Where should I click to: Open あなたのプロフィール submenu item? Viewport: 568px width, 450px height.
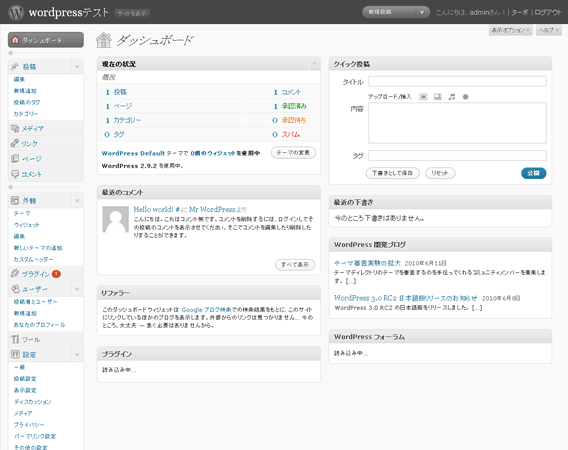pyautogui.click(x=39, y=325)
